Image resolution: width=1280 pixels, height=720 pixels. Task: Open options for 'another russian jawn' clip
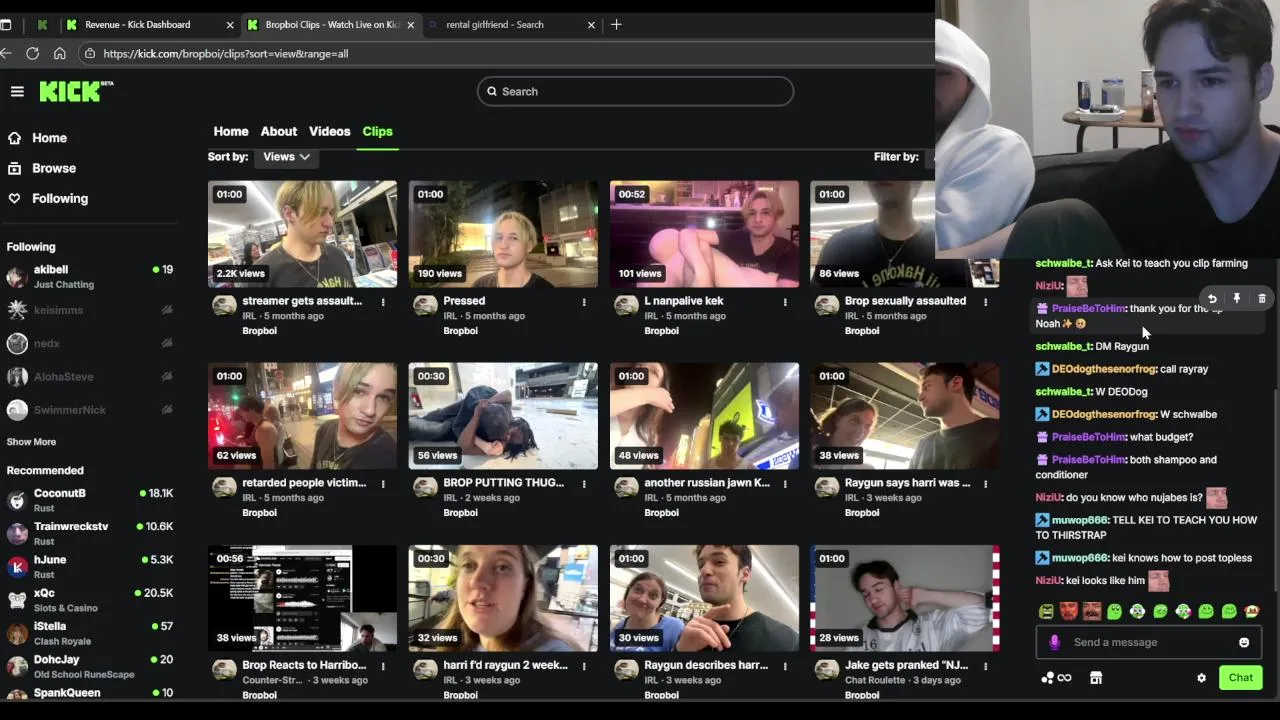[785, 483]
